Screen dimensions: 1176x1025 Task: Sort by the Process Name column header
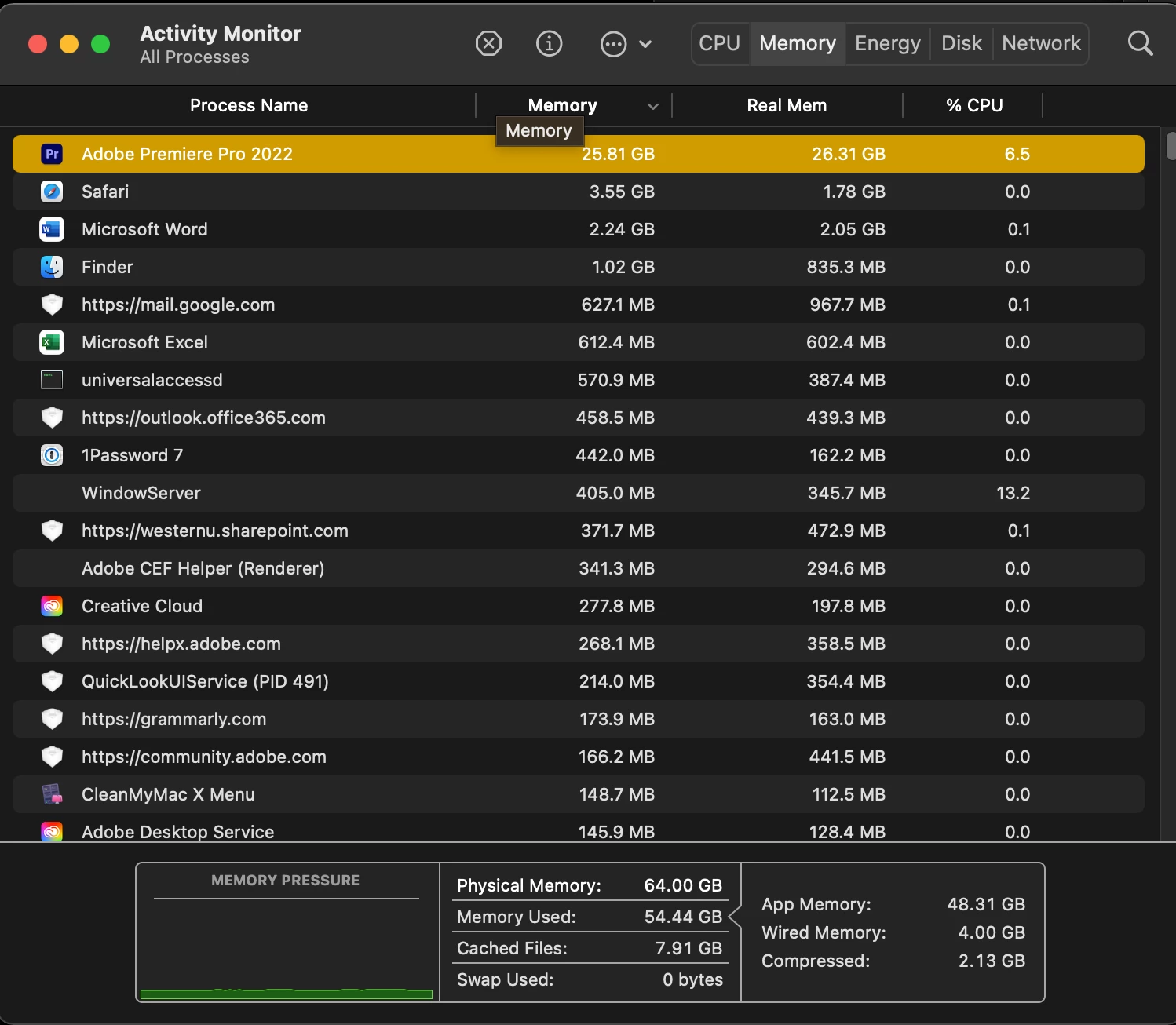tap(249, 105)
